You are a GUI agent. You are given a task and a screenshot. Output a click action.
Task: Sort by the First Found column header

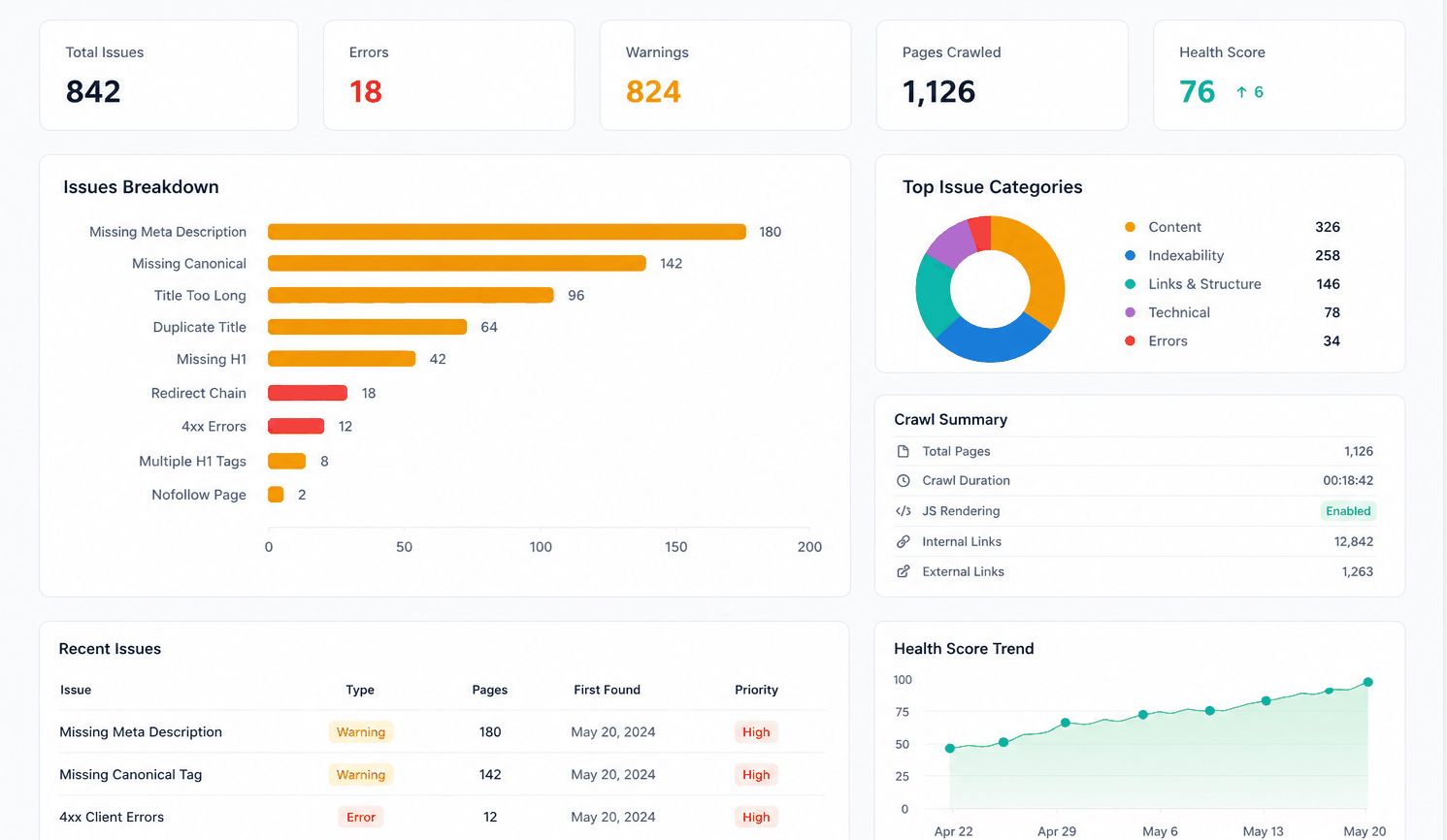click(x=607, y=690)
